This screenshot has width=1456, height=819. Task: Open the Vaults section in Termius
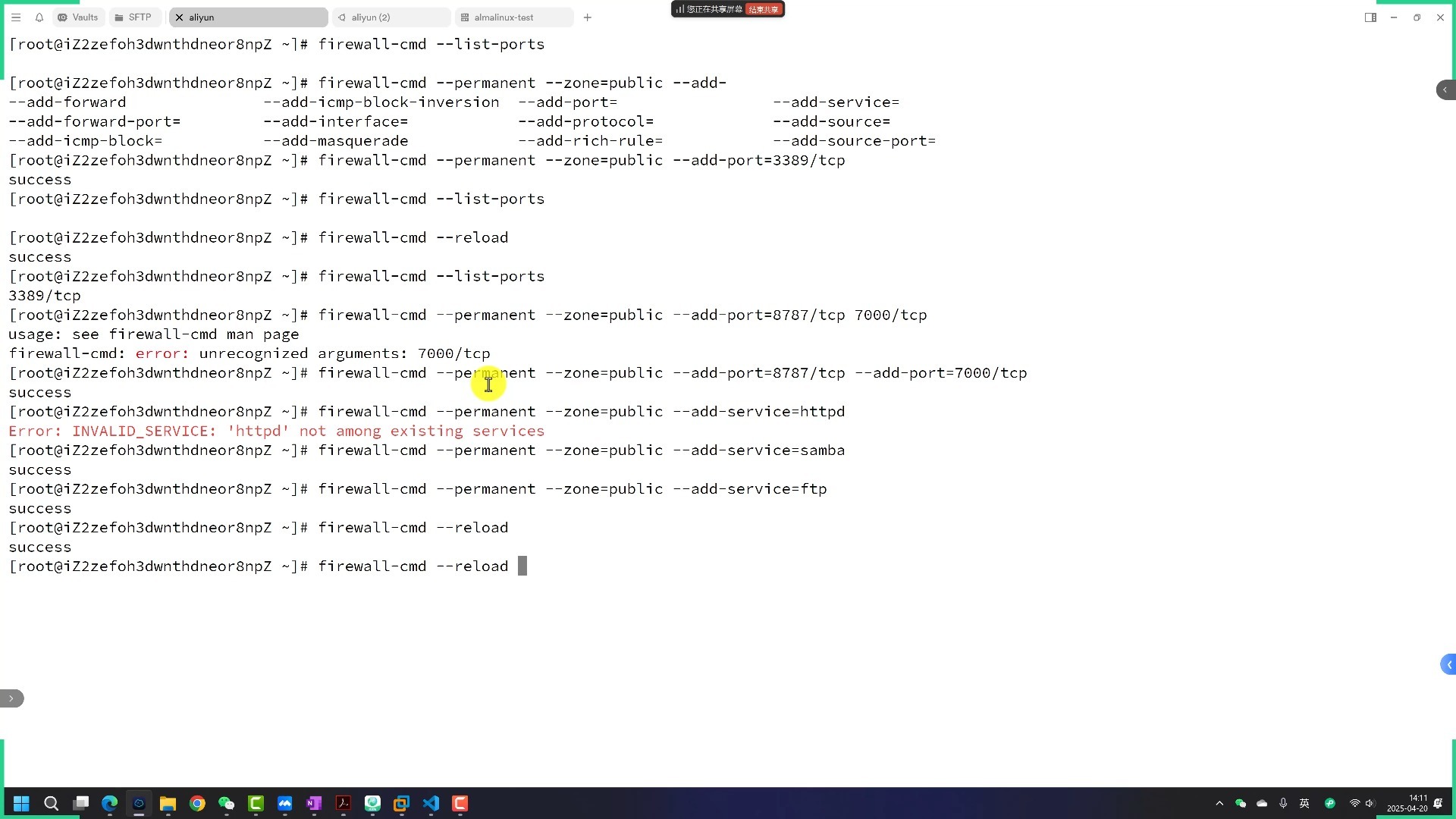pos(77,17)
